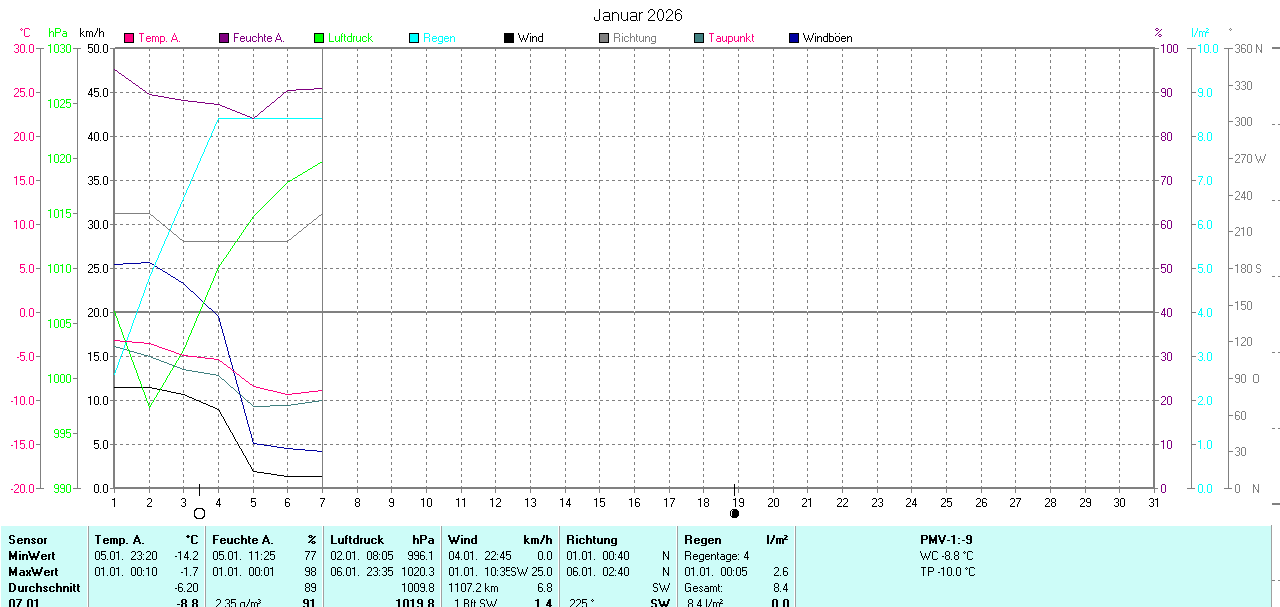Viewport: 1280px width, 607px height.
Task: Select the Taupunkt legend label
Action: [x=731, y=38]
